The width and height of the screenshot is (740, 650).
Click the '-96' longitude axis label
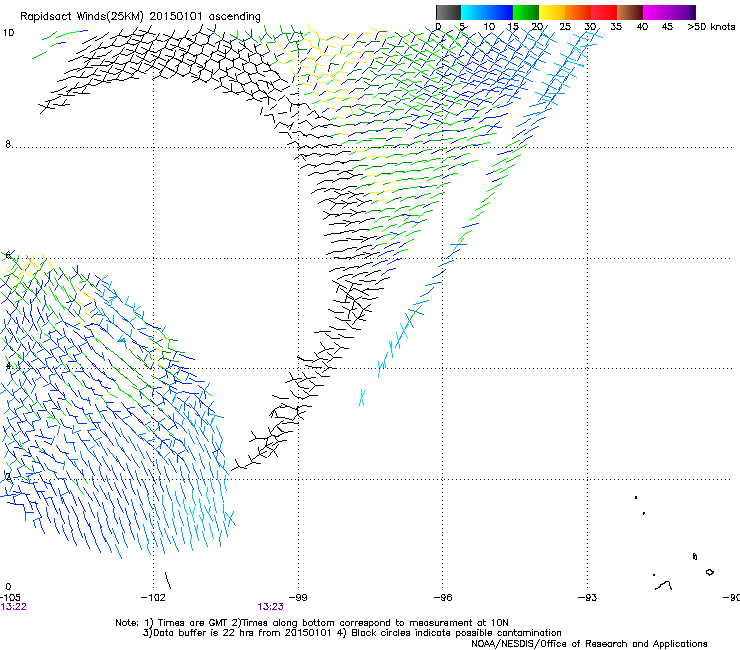click(x=443, y=598)
